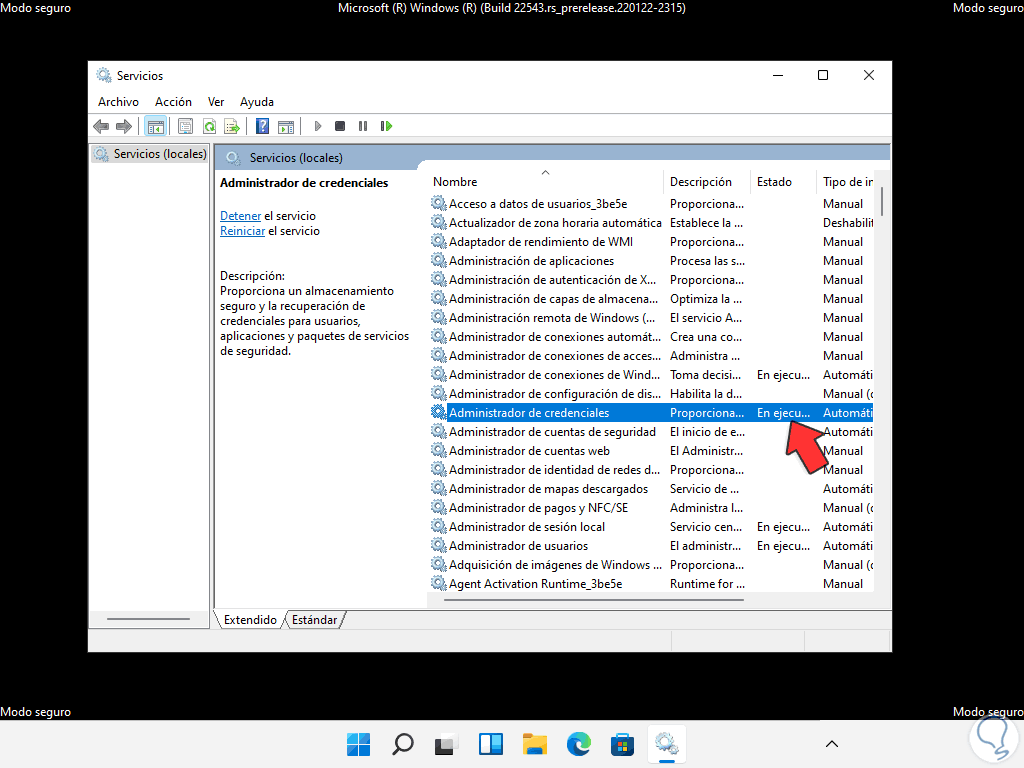The image size is (1024, 768).
Task: Click the Reiniciar service link
Action: click(242, 231)
